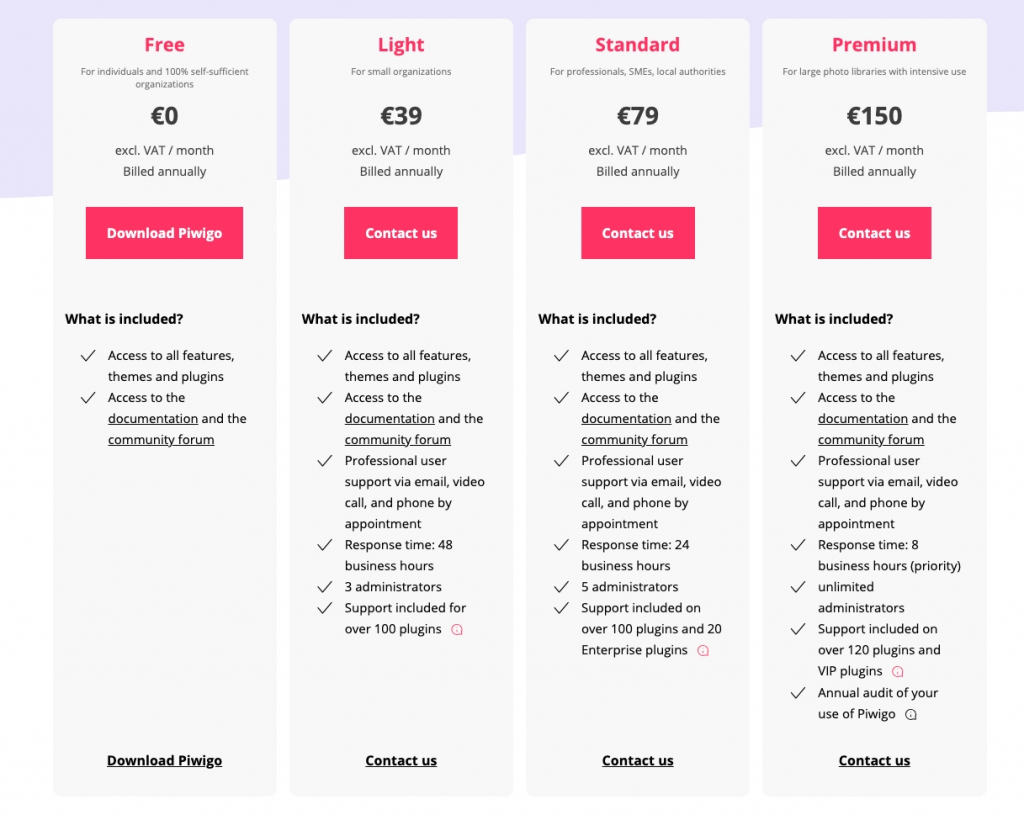This screenshot has width=1024, height=815.
Task: Click bottom Contact us link in Standard column
Action: (638, 761)
